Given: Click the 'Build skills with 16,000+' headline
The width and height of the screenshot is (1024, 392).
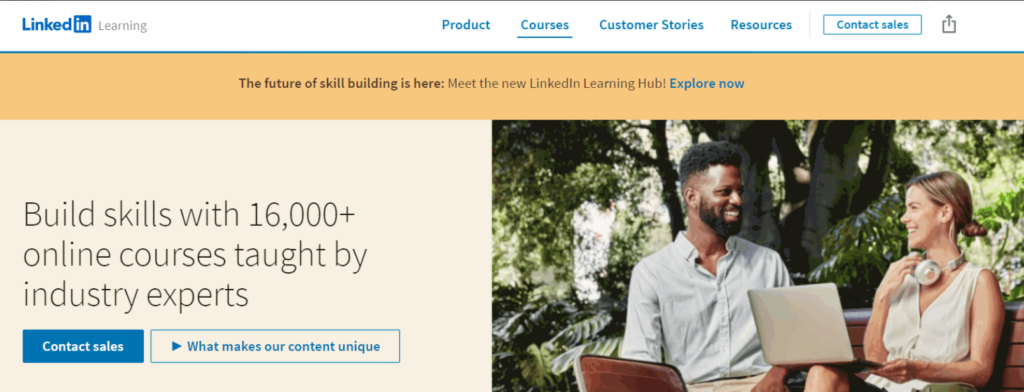Looking at the screenshot, I should click(x=189, y=215).
